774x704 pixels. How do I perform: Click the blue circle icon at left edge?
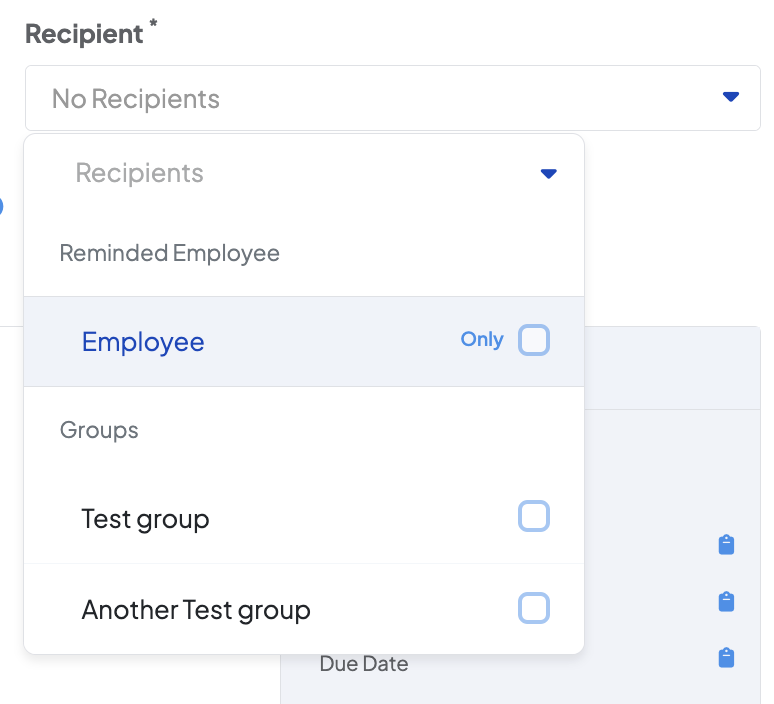pos(1,207)
